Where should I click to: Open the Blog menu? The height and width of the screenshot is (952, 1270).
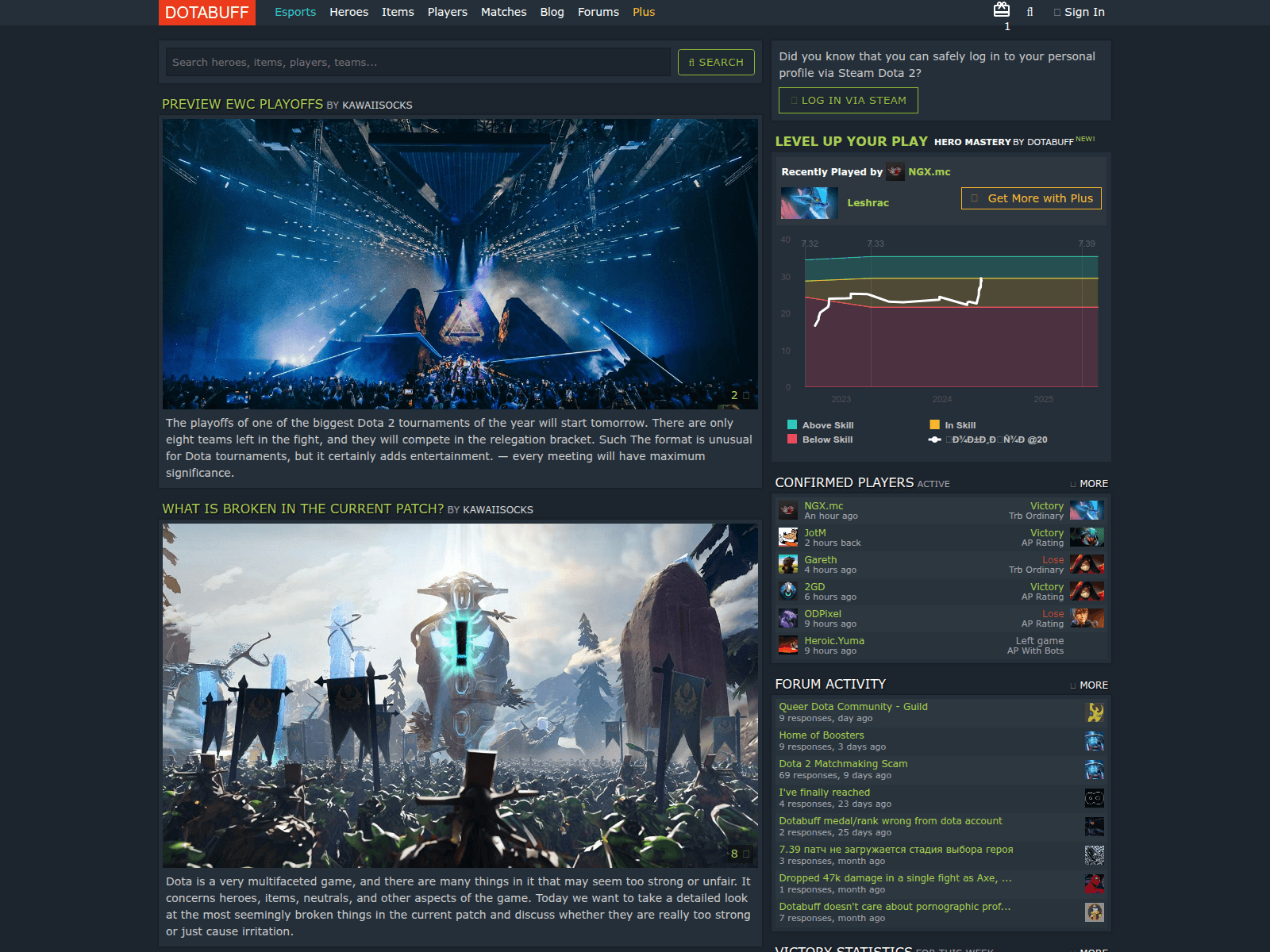click(552, 12)
